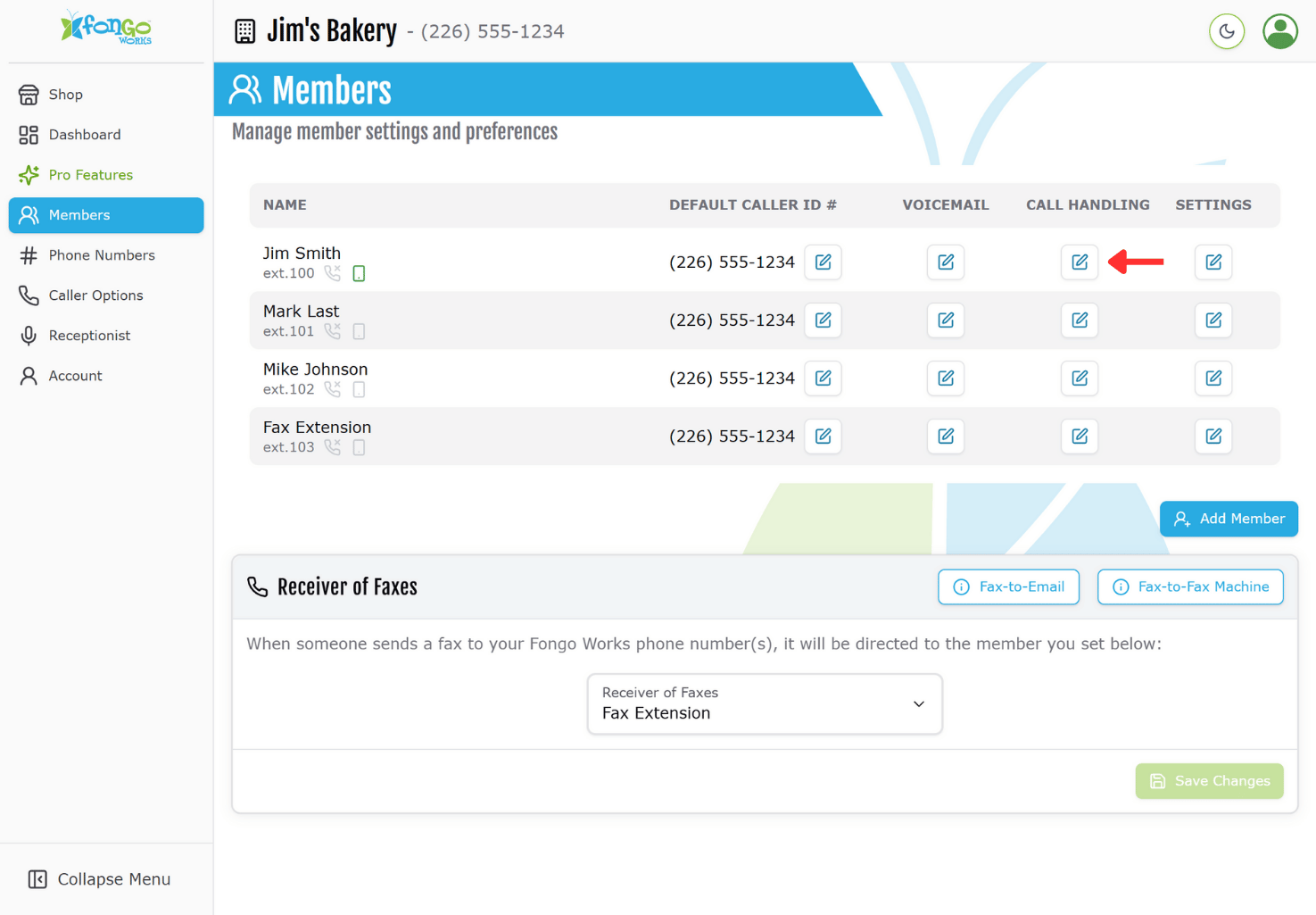The width and height of the screenshot is (1316, 915).
Task: Edit call handling for Mike Johnson
Action: coord(1079,378)
